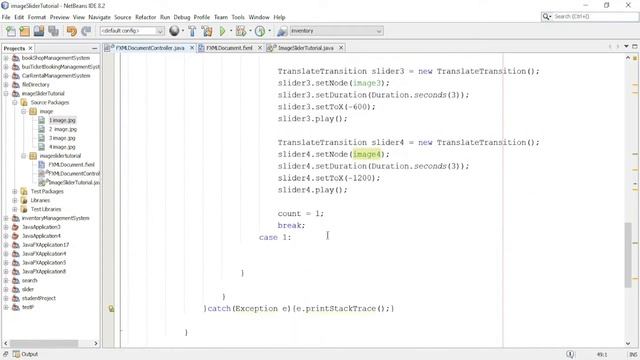Select the fileDirectory project
This screenshot has height=360, width=640.
click(x=36, y=84)
